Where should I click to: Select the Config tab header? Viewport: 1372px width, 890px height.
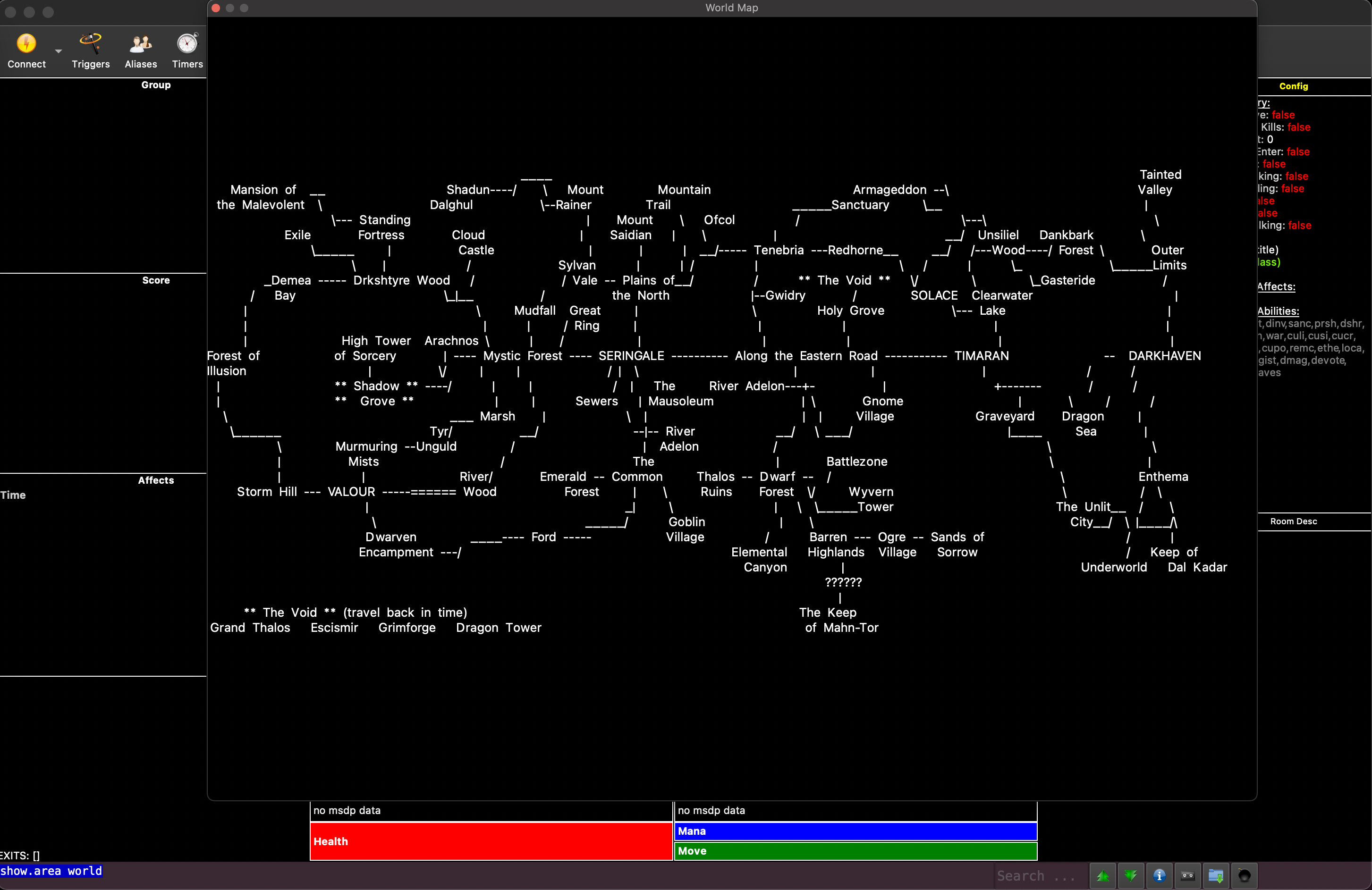tap(1293, 86)
